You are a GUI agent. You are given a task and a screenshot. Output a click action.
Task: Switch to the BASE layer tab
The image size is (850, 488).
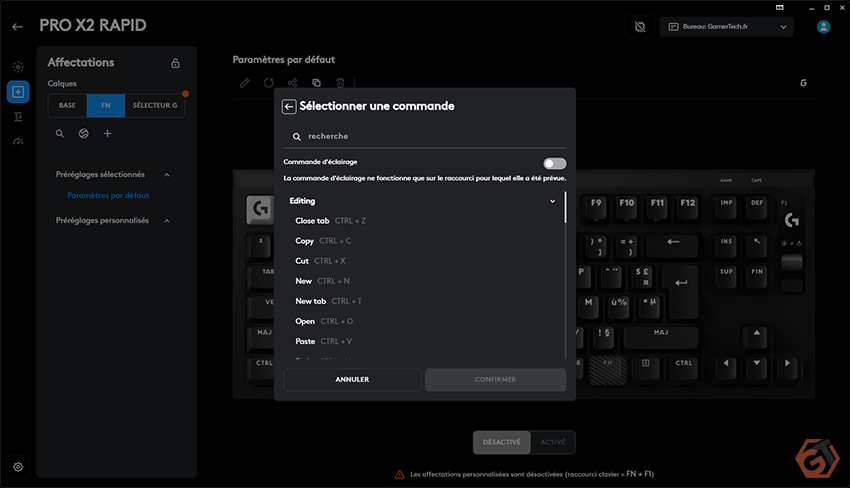tap(67, 105)
